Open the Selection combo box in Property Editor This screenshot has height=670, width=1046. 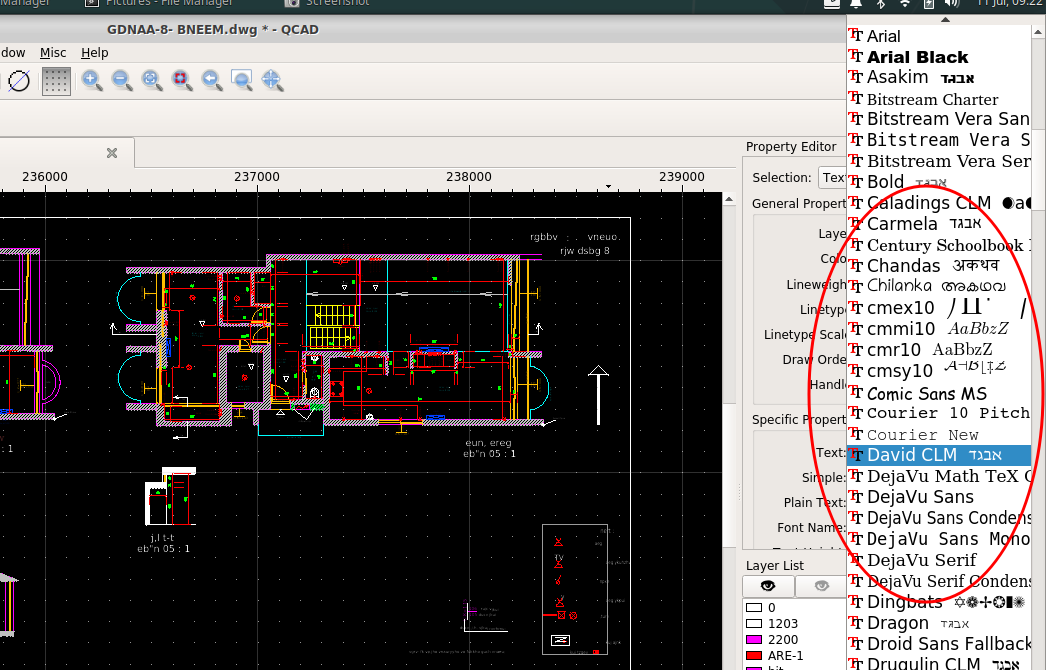point(833,178)
